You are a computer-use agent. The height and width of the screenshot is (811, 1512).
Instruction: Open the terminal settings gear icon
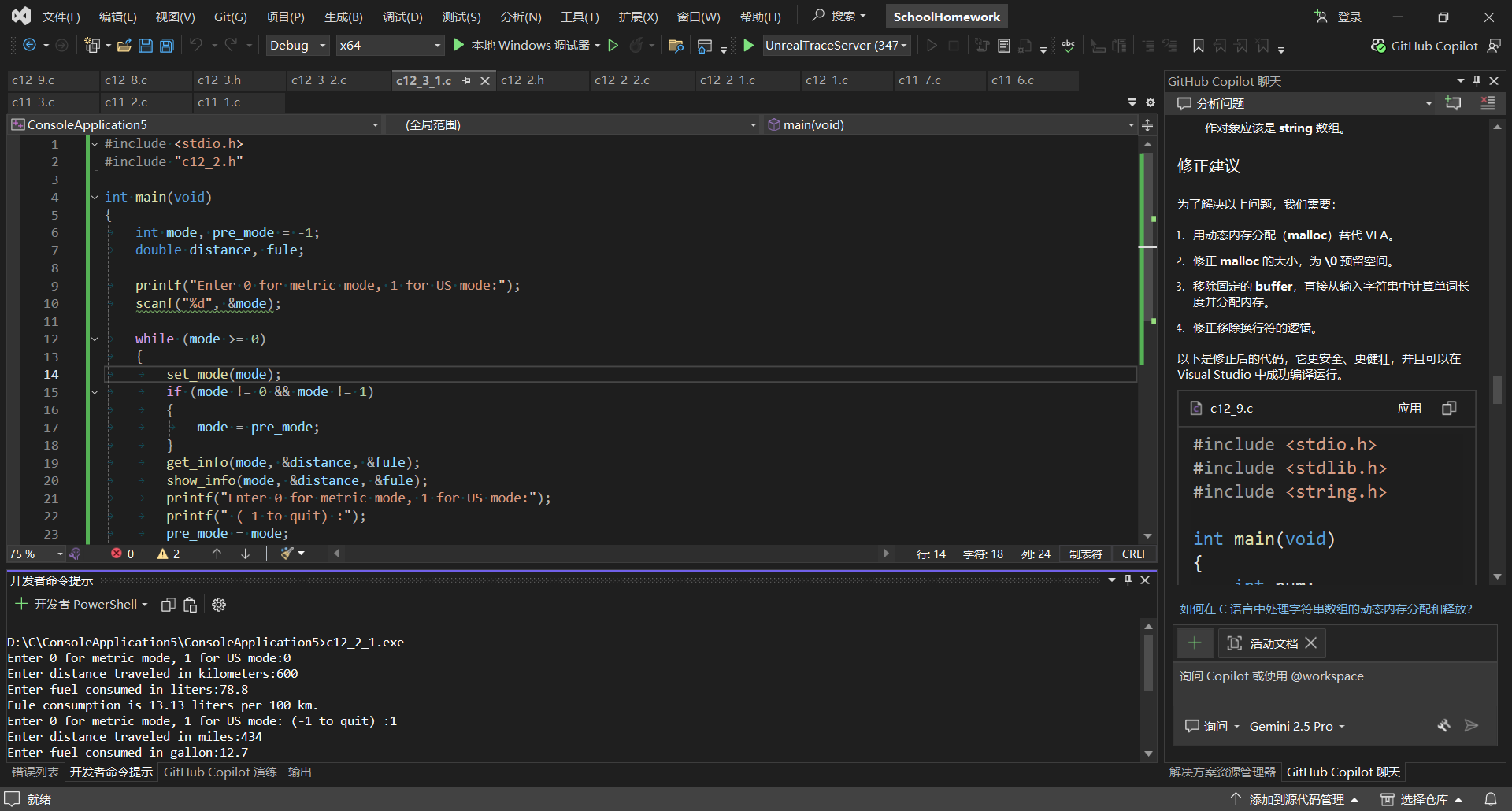click(x=219, y=605)
